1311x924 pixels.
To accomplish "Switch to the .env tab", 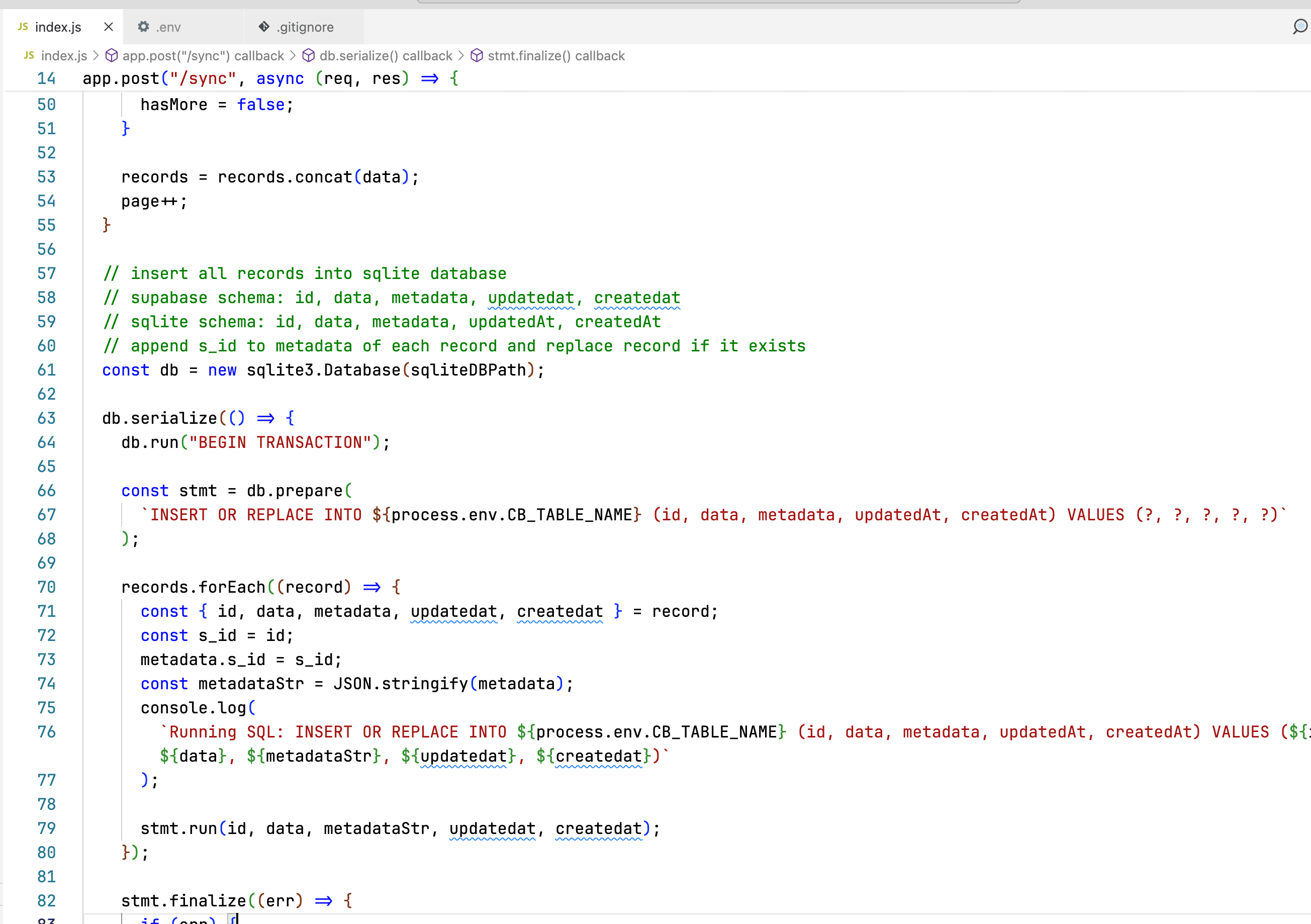I will pos(168,27).
